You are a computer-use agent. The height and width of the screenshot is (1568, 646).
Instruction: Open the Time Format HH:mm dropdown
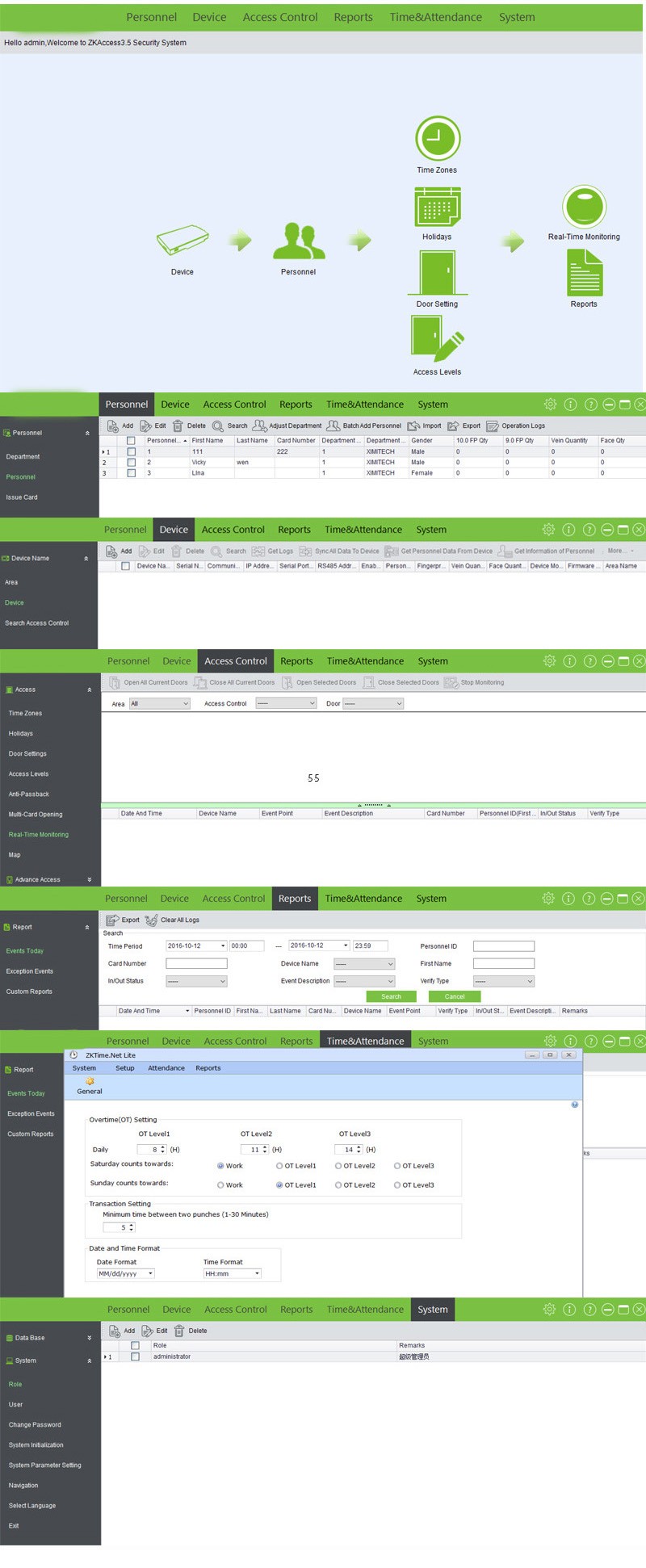click(233, 1273)
